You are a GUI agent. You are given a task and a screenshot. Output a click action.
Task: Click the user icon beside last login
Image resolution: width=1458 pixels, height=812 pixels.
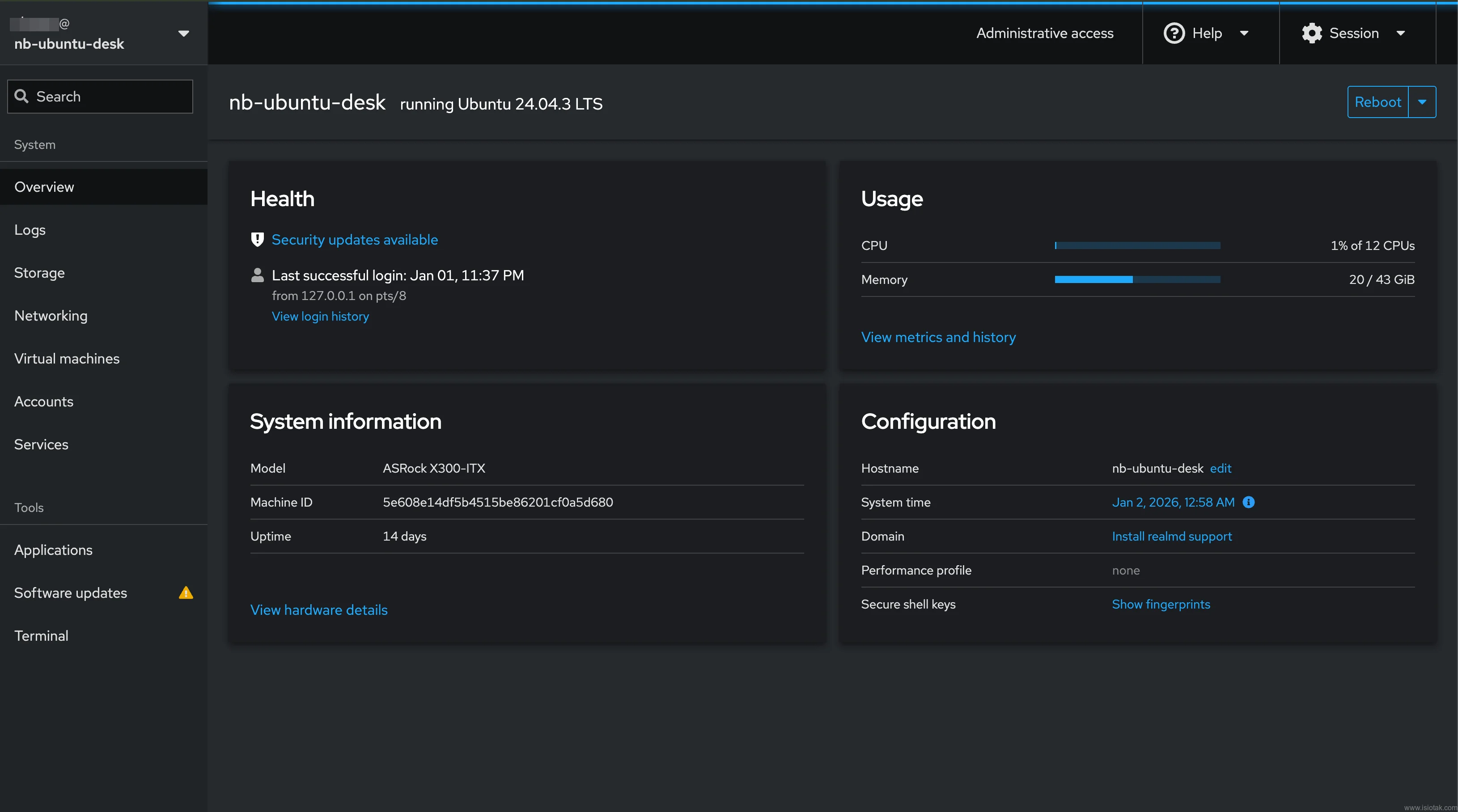(x=257, y=275)
